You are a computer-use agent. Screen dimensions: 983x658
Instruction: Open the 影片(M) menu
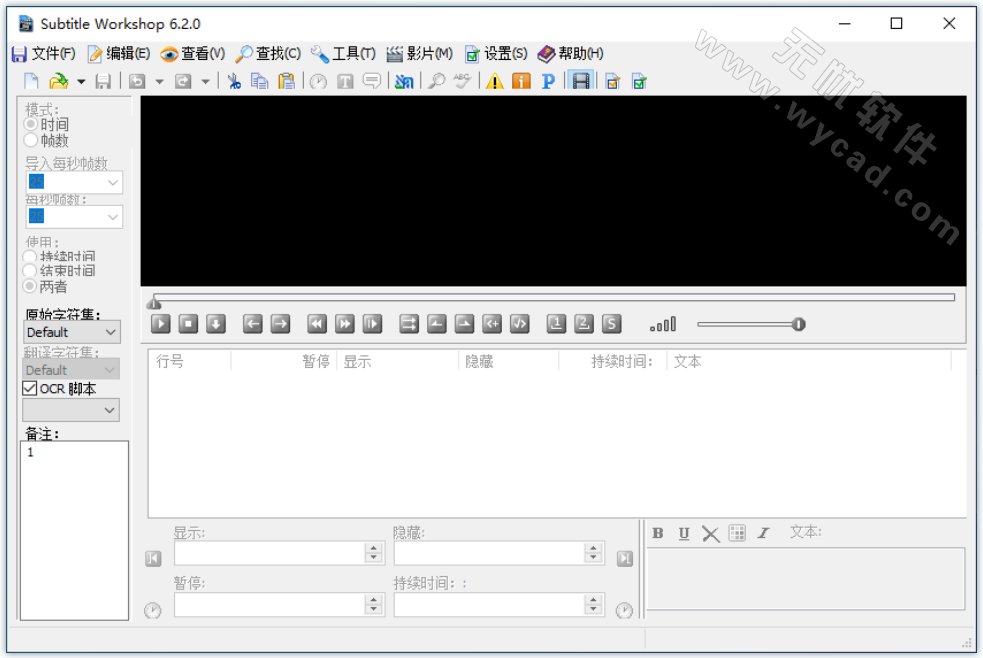419,54
